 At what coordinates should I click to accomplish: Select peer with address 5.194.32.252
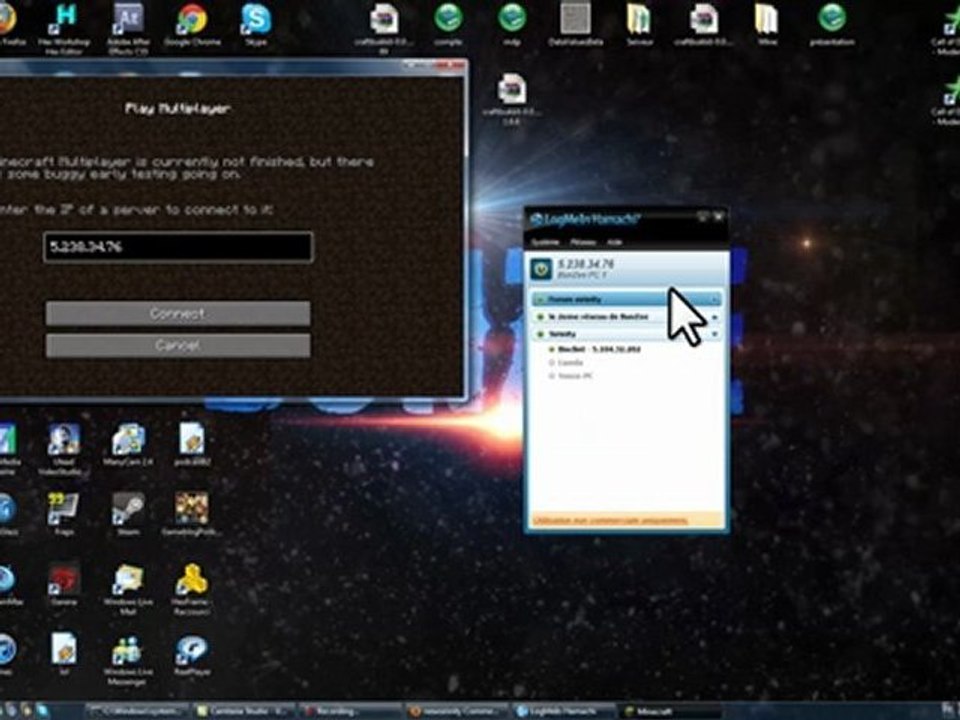tap(595, 349)
